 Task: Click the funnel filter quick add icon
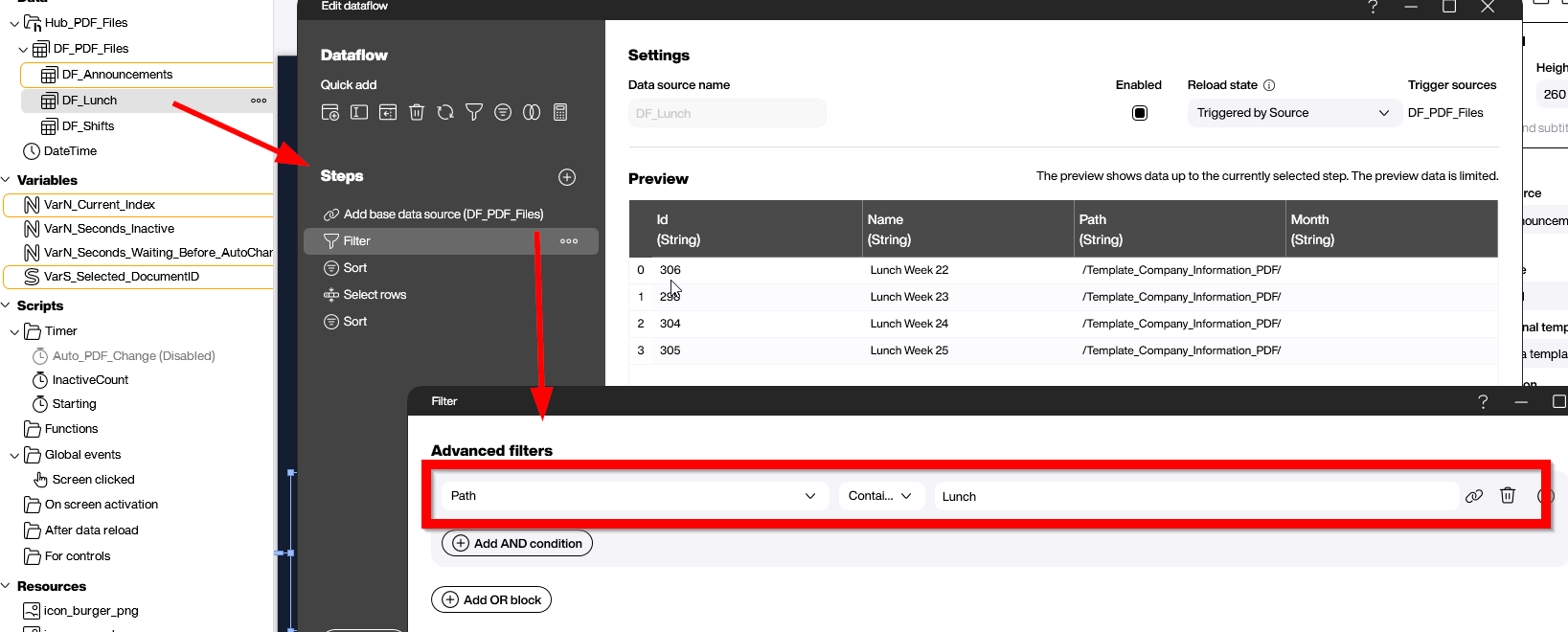point(474,112)
